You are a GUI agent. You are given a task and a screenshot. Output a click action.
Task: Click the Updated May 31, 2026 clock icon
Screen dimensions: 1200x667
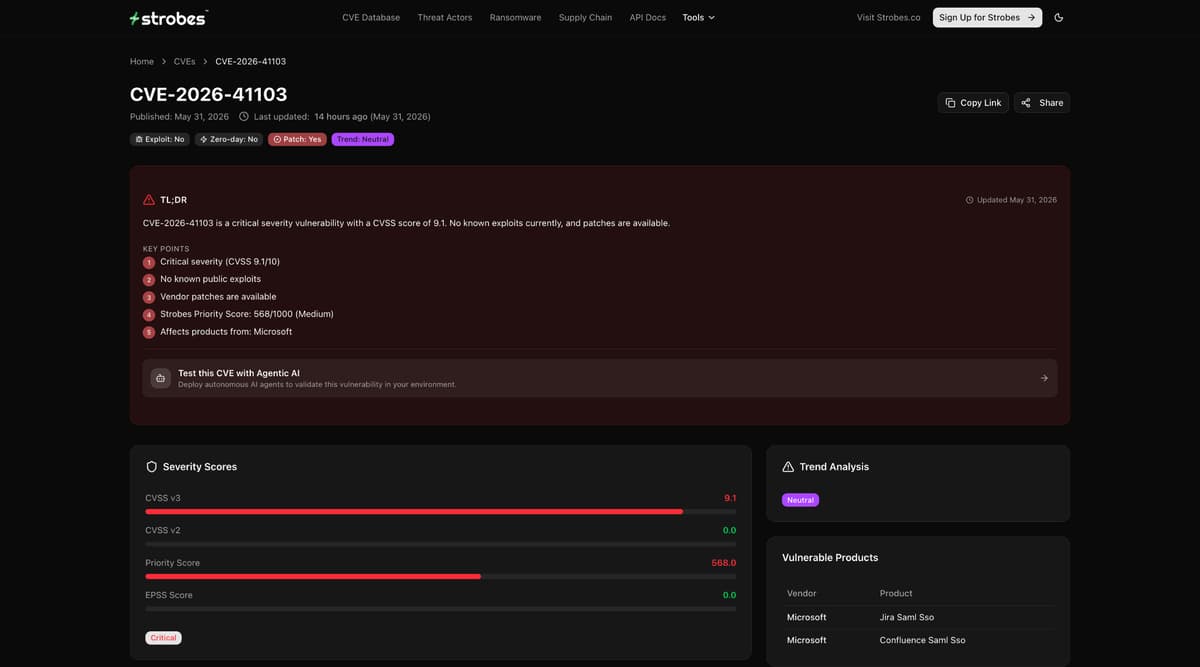(x=969, y=200)
